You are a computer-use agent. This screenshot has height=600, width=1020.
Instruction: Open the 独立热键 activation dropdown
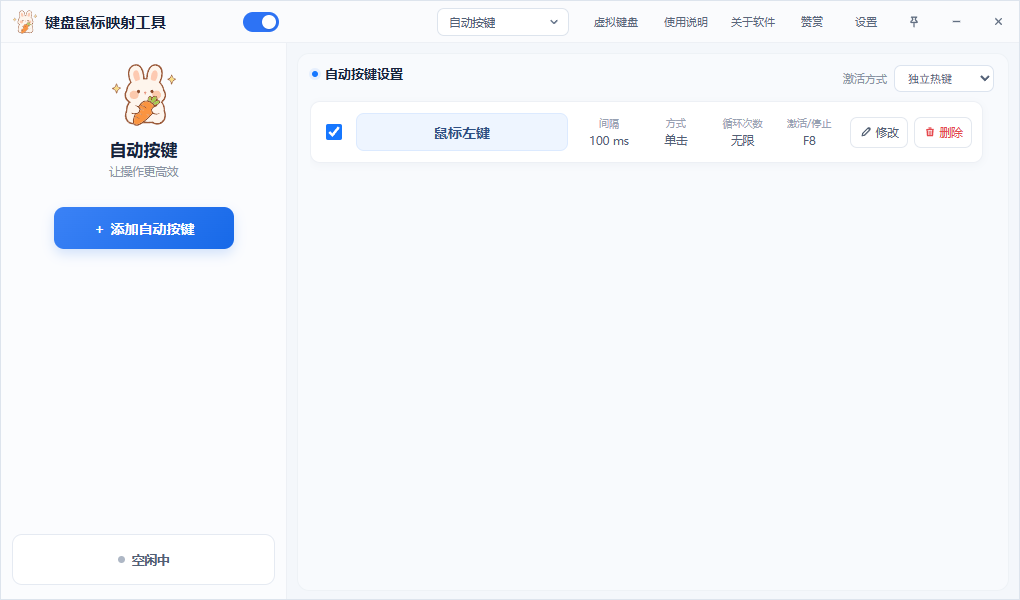click(x=944, y=79)
